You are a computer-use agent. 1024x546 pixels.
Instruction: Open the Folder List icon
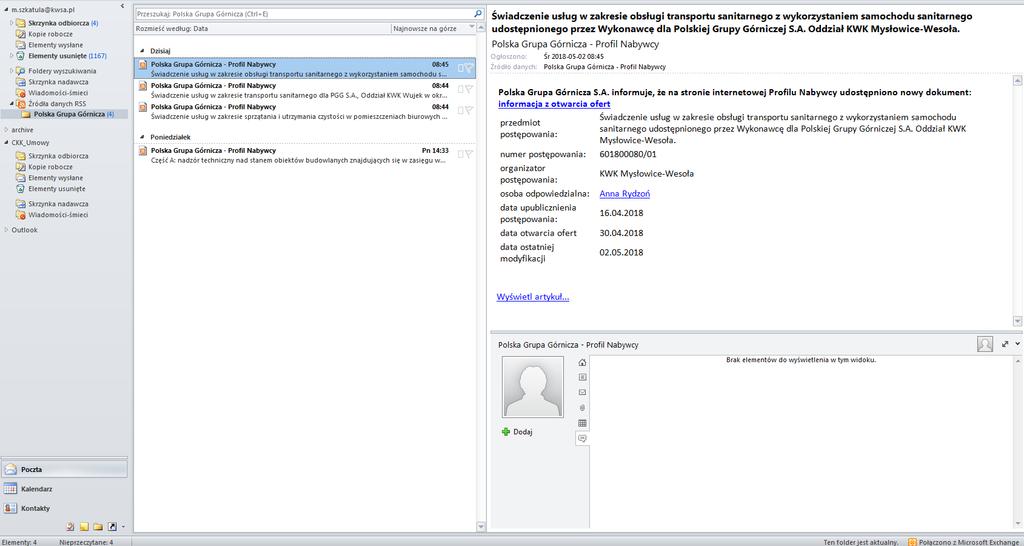pos(98,526)
